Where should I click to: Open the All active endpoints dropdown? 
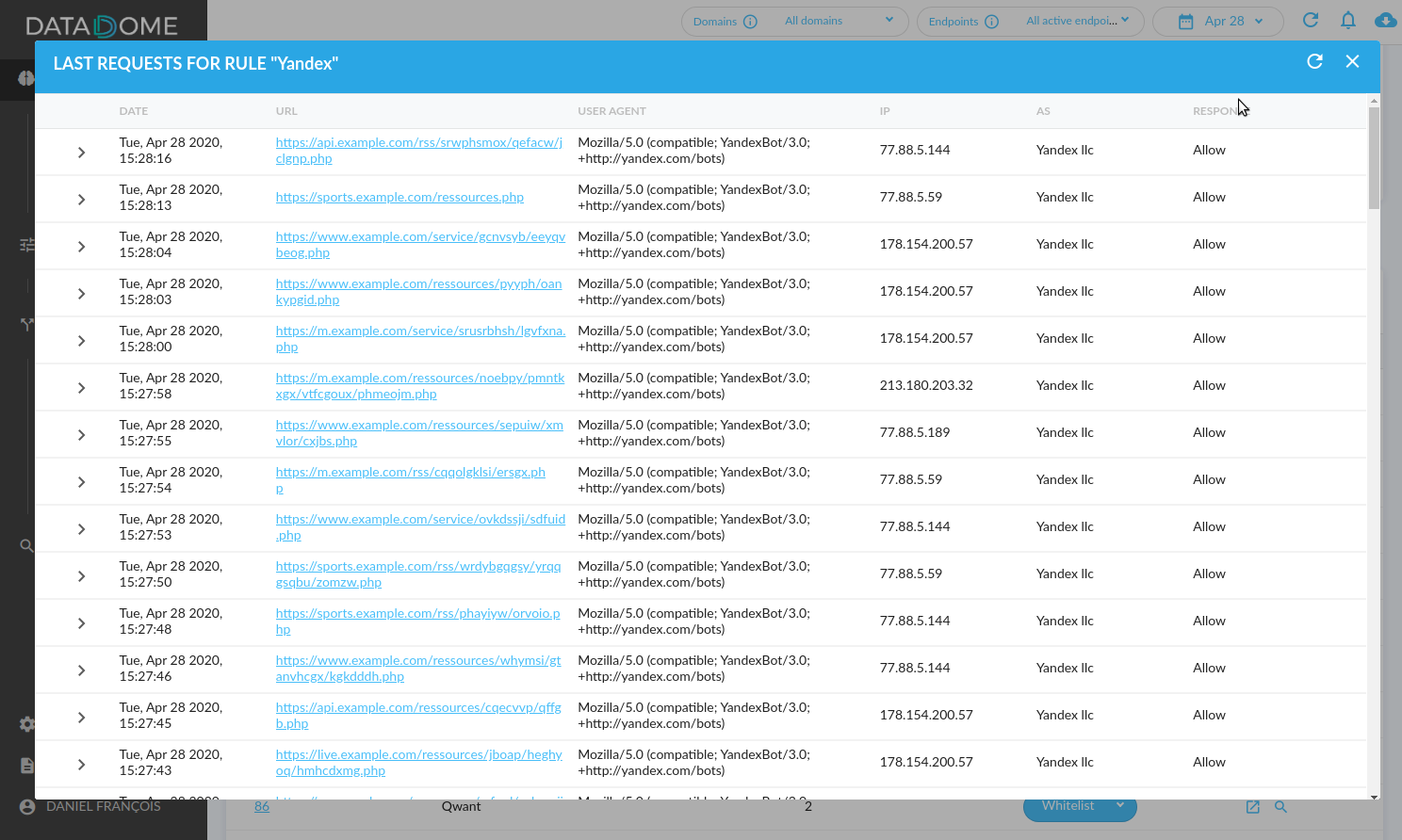click(x=1077, y=21)
